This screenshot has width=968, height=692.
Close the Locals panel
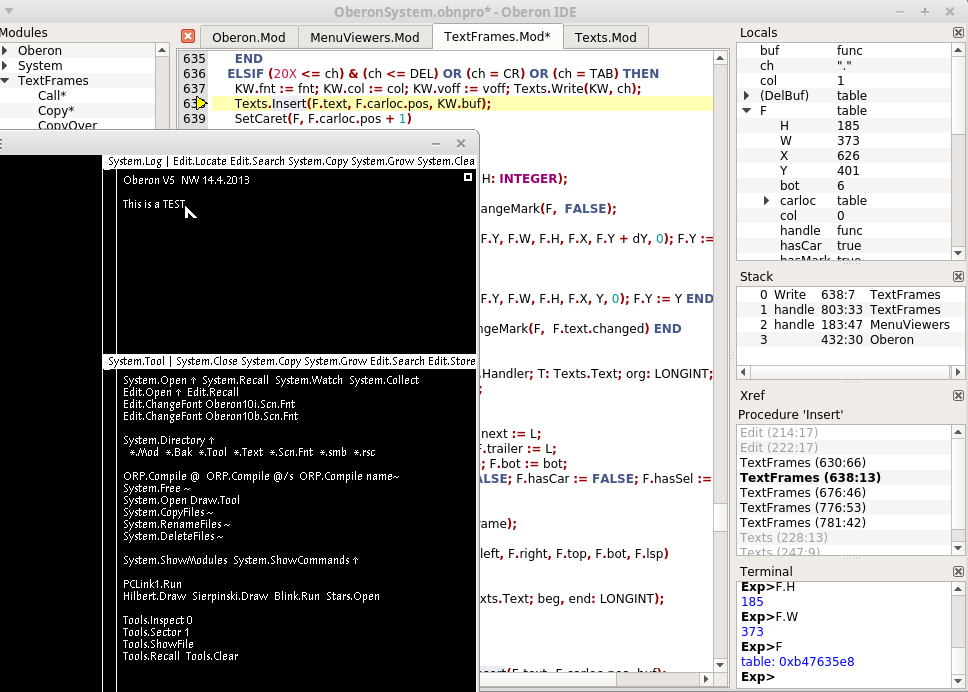click(957, 33)
